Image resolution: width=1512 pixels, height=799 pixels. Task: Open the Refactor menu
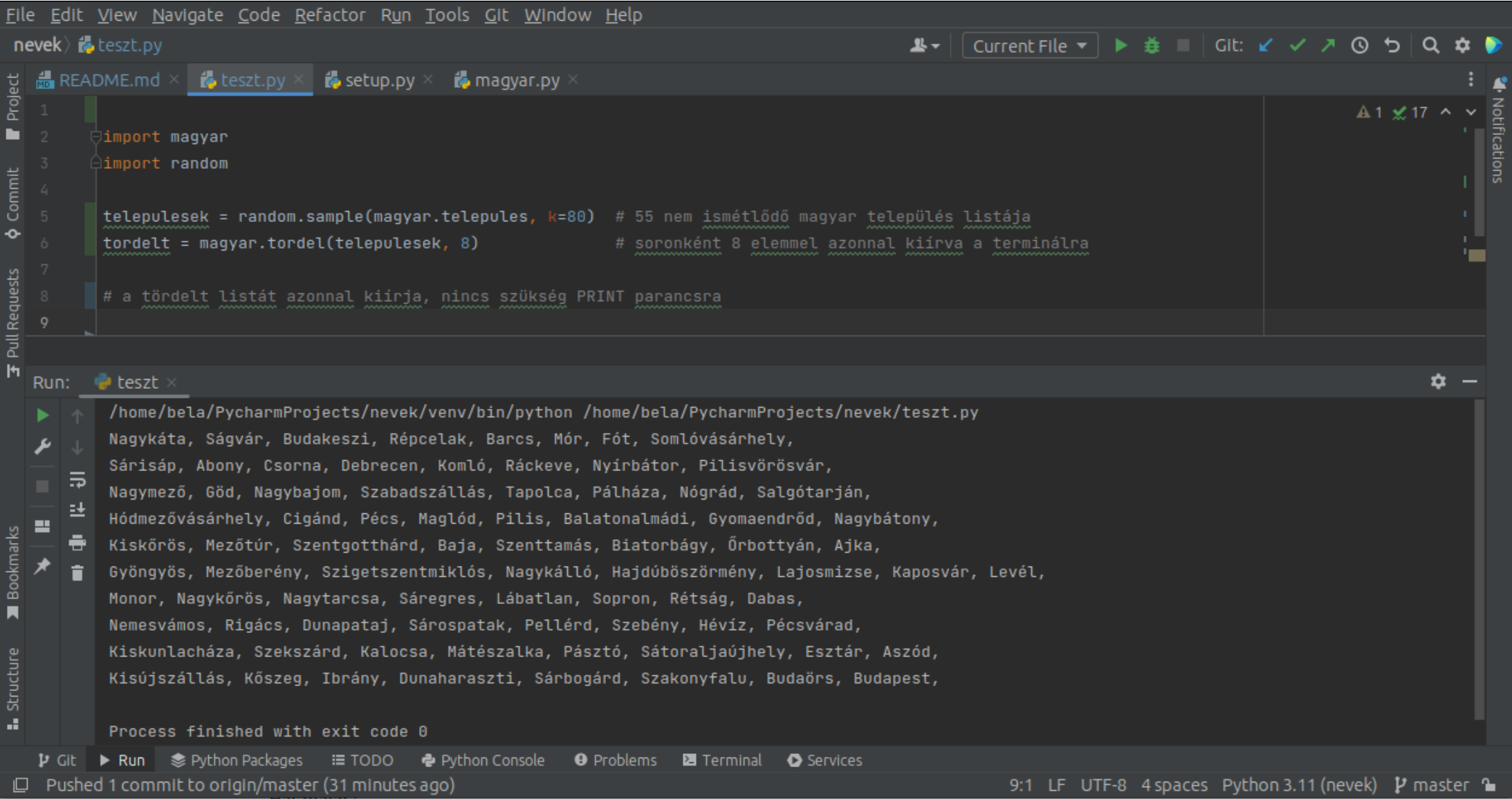click(x=331, y=15)
